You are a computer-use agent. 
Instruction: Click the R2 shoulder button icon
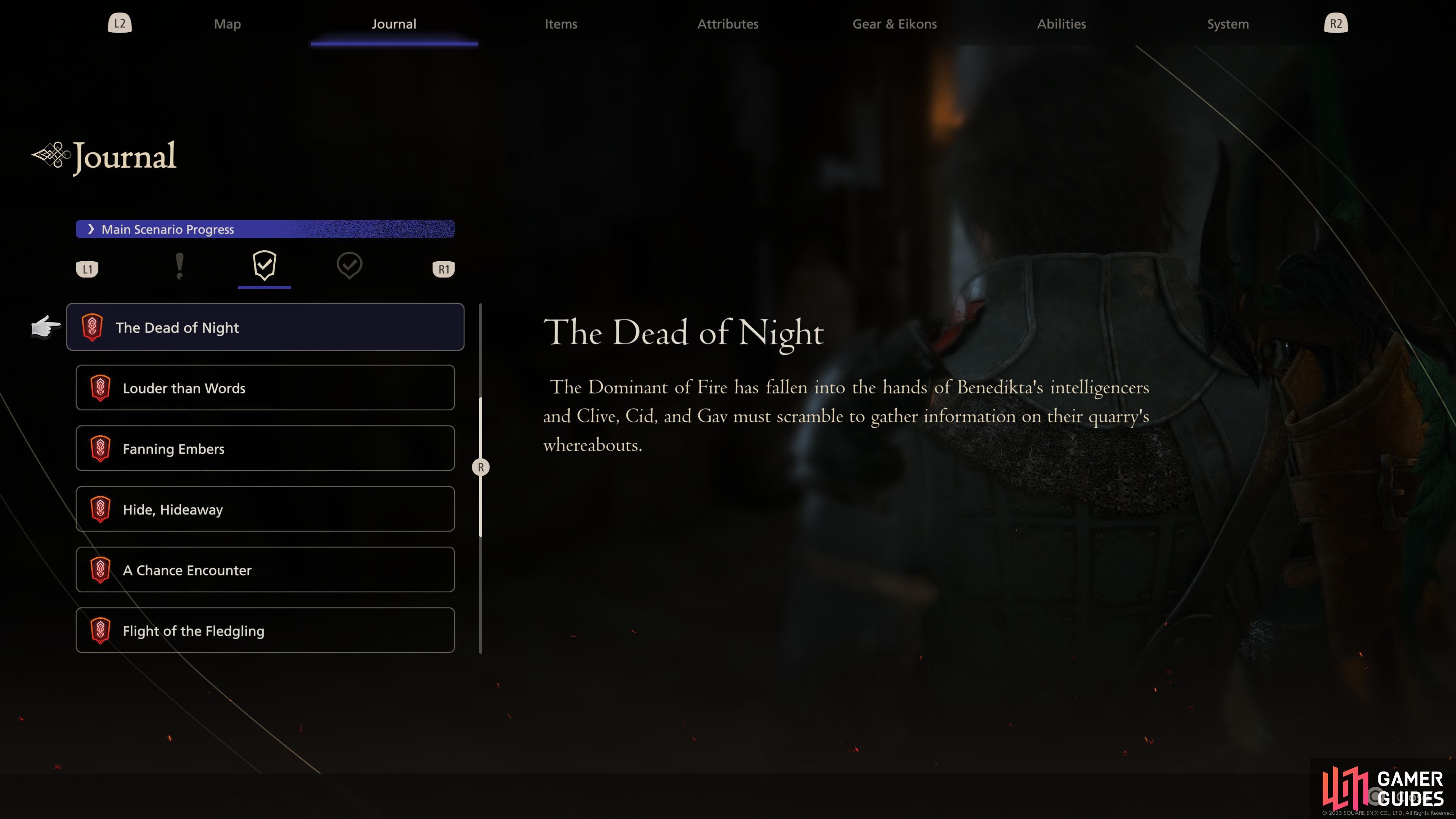tap(1335, 24)
